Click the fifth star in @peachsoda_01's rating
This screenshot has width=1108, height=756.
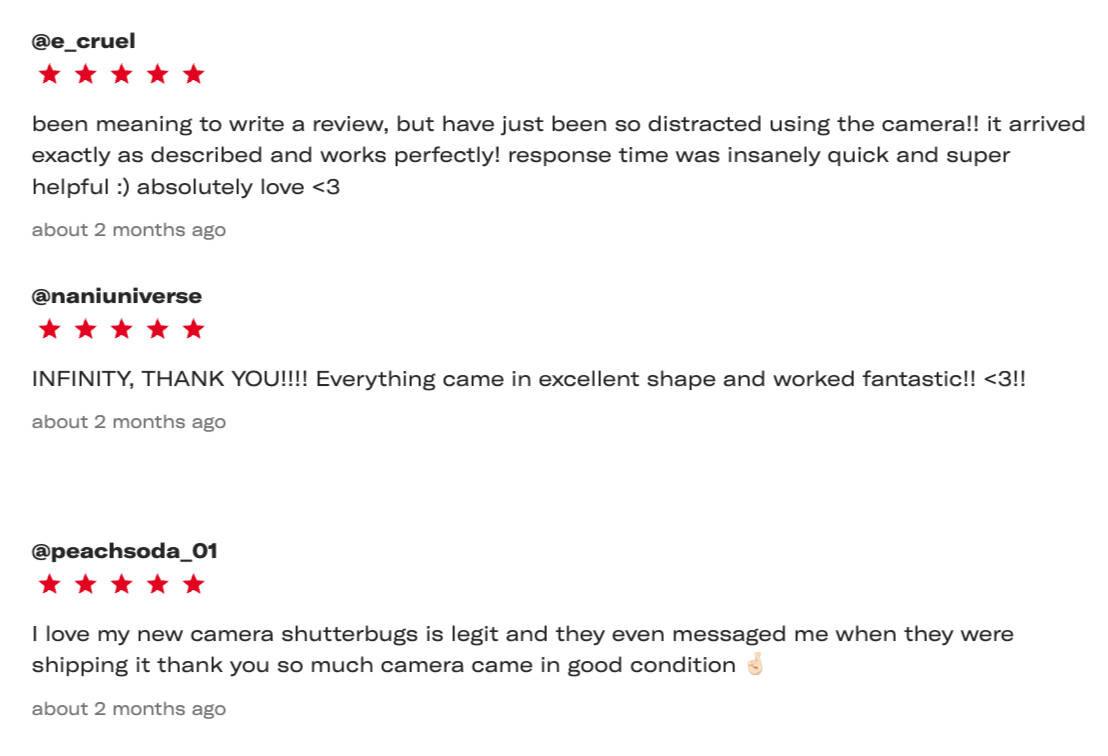194,584
